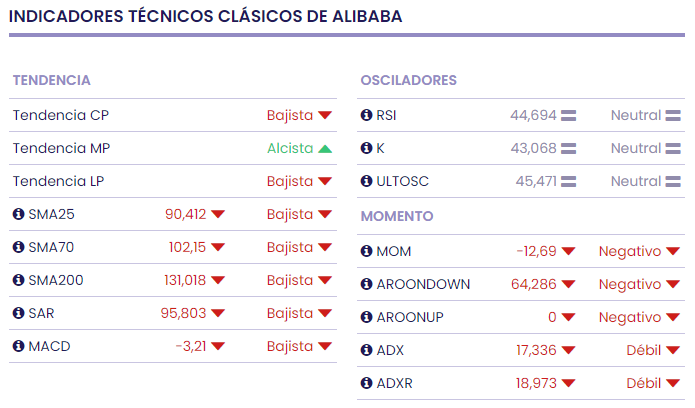Click the info icon beside SMA70
Viewport: 695px width, 408px height.
pos(18,247)
